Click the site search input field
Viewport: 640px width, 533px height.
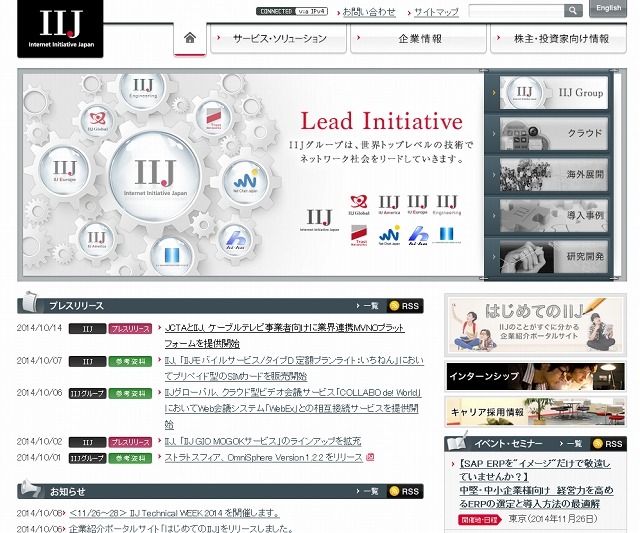pyautogui.click(x=516, y=11)
